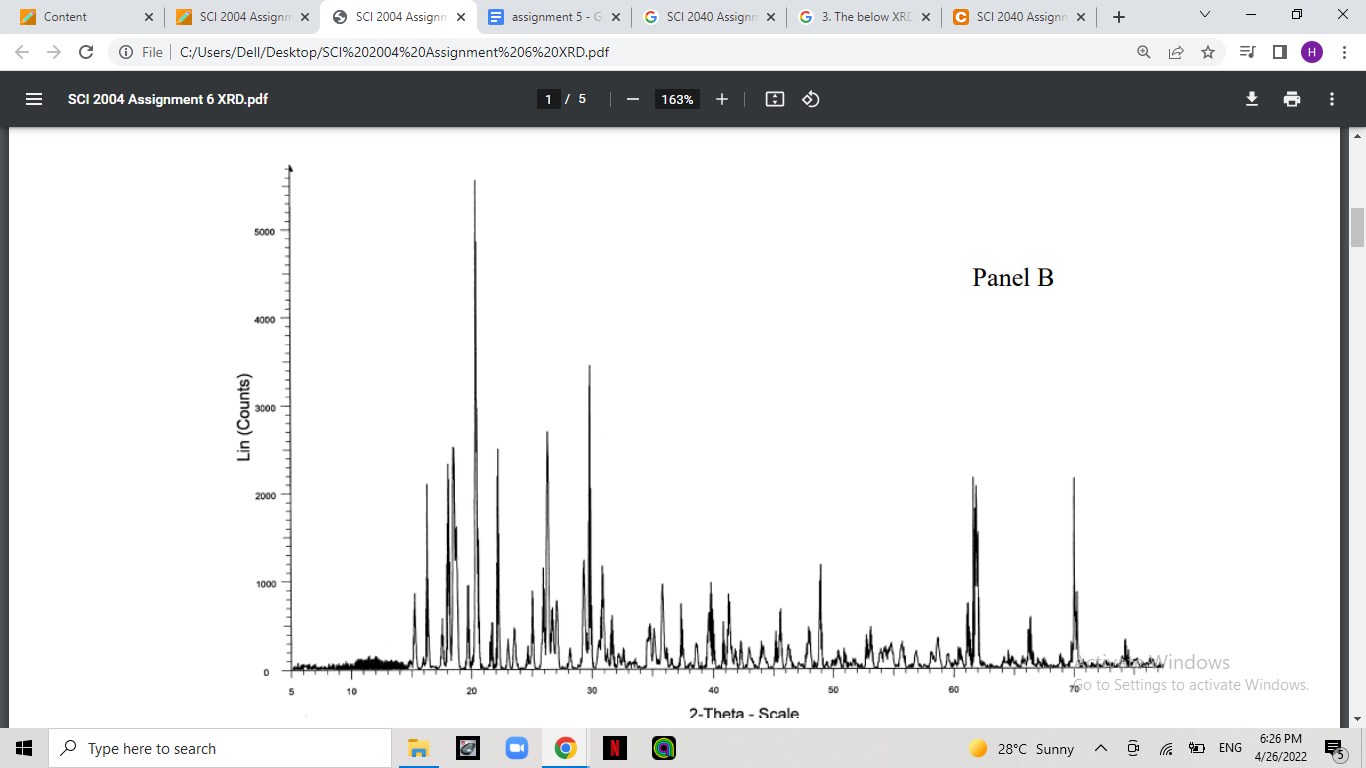Close the assignment 5 tab
Screen dimensions: 1366x768
tap(615, 17)
